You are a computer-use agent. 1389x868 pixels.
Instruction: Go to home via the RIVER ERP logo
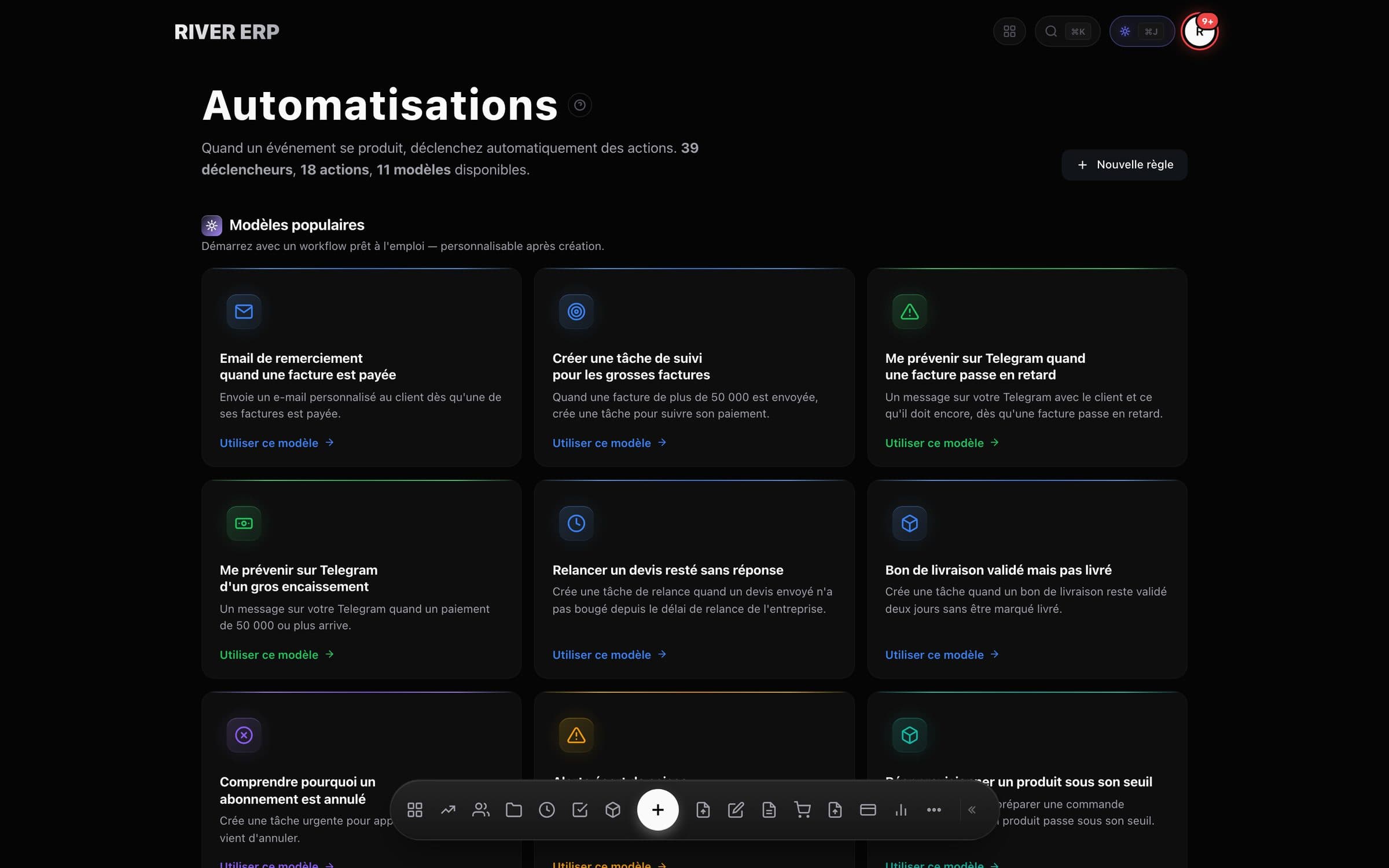(x=227, y=32)
